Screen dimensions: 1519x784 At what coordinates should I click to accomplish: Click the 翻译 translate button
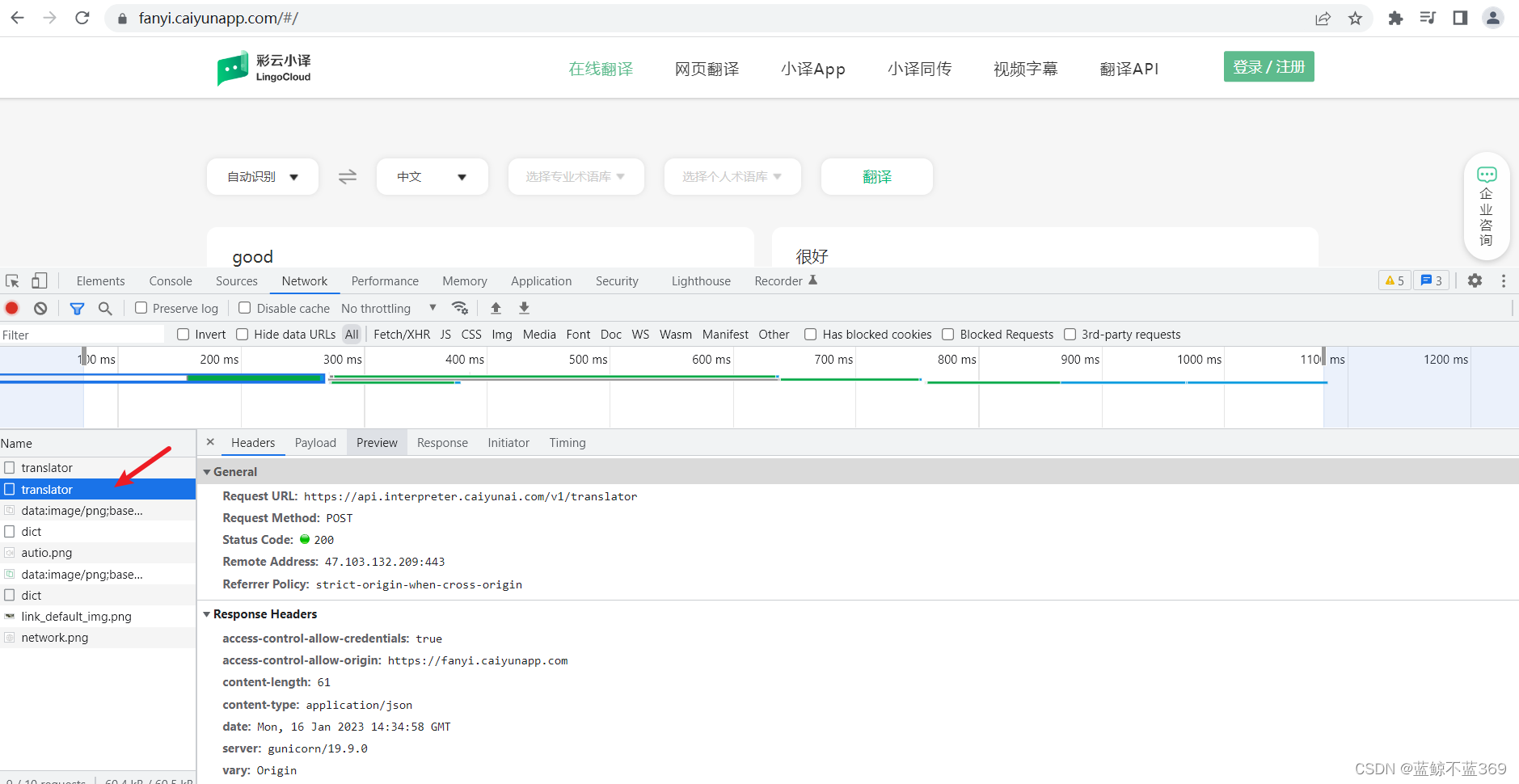coord(877,176)
